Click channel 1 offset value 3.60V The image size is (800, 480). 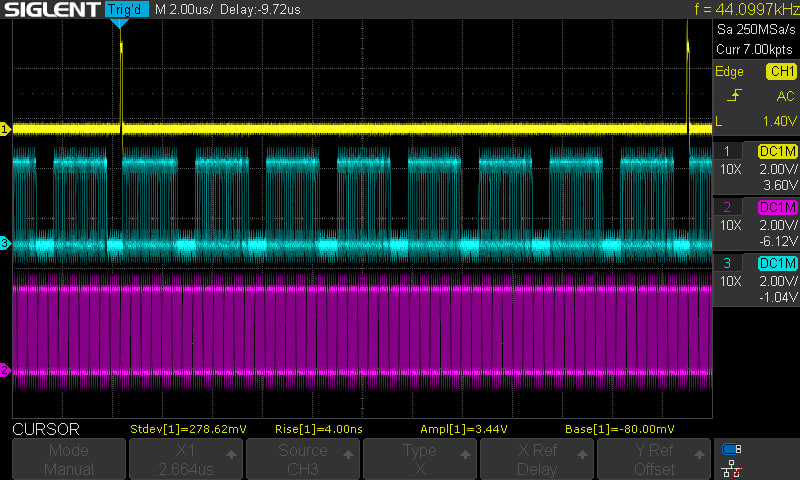click(x=780, y=185)
